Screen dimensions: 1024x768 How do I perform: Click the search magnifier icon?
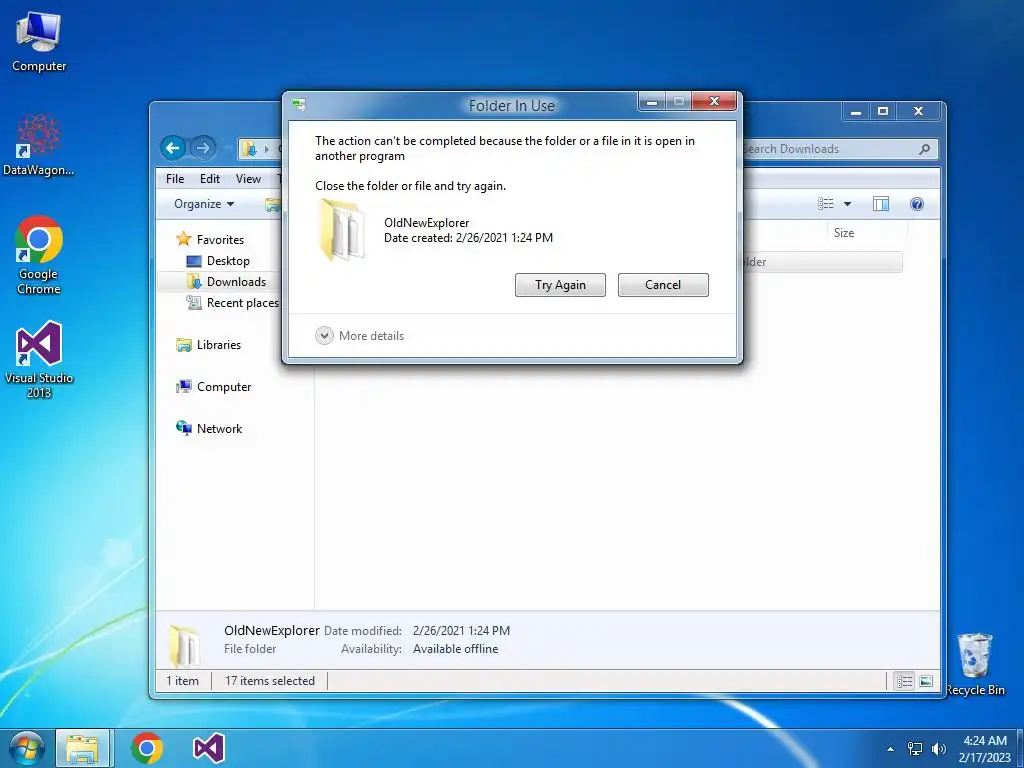[924, 149]
